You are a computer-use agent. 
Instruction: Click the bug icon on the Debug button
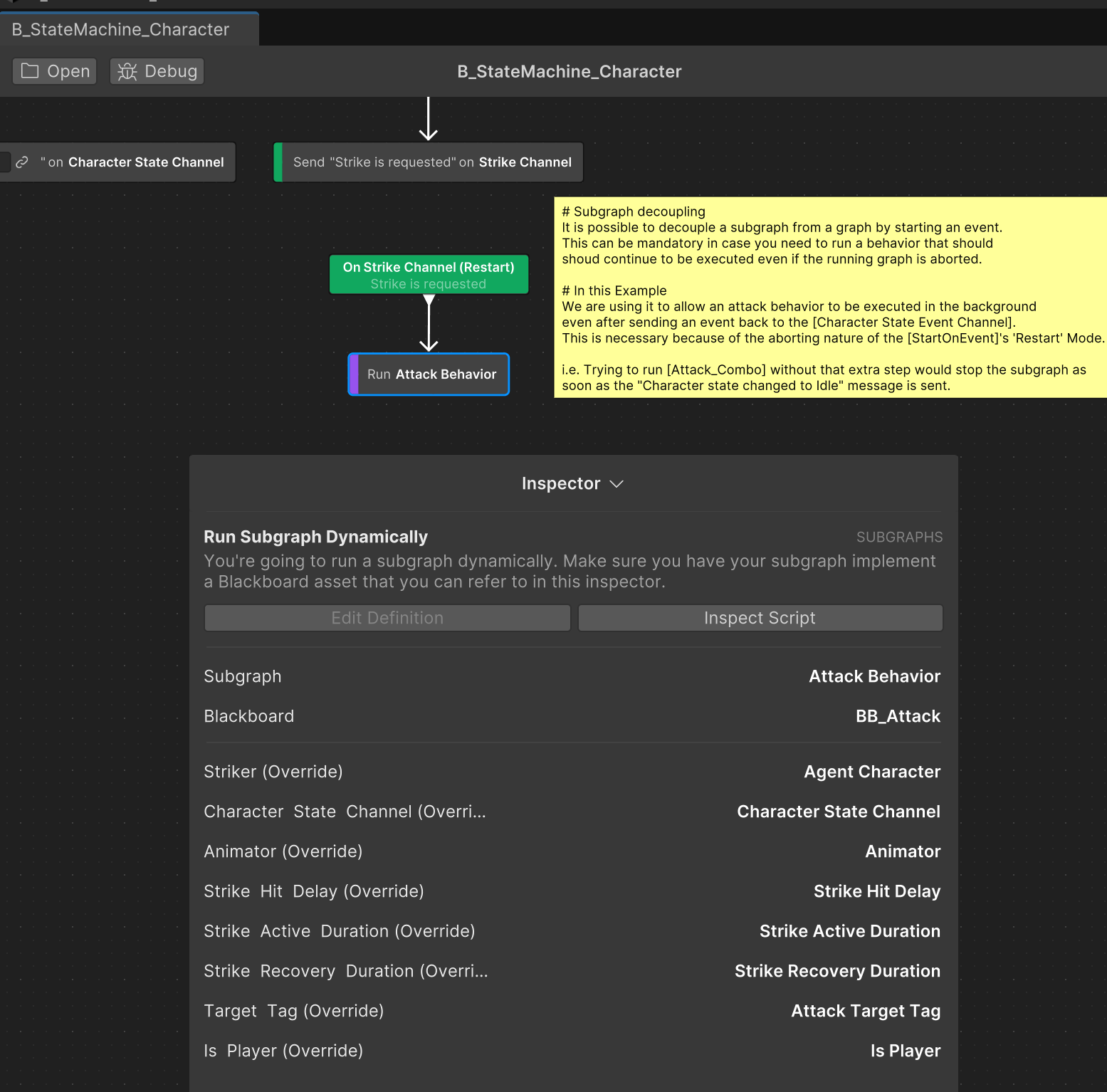tap(127, 70)
